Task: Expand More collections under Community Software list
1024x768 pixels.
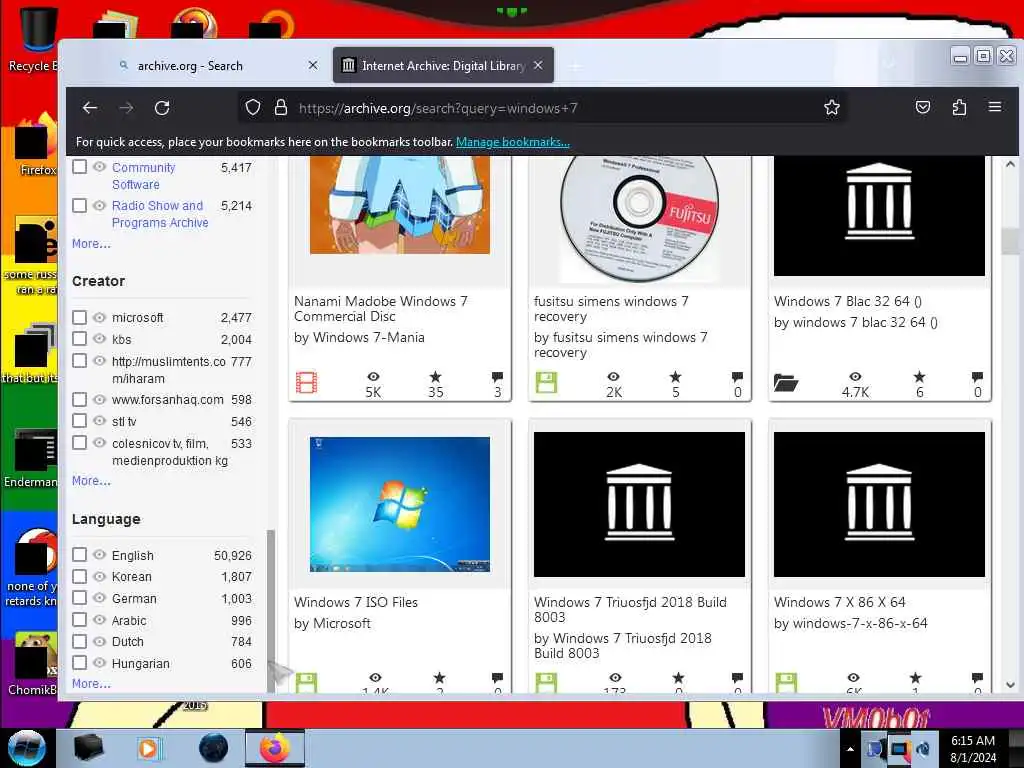Action: (91, 244)
